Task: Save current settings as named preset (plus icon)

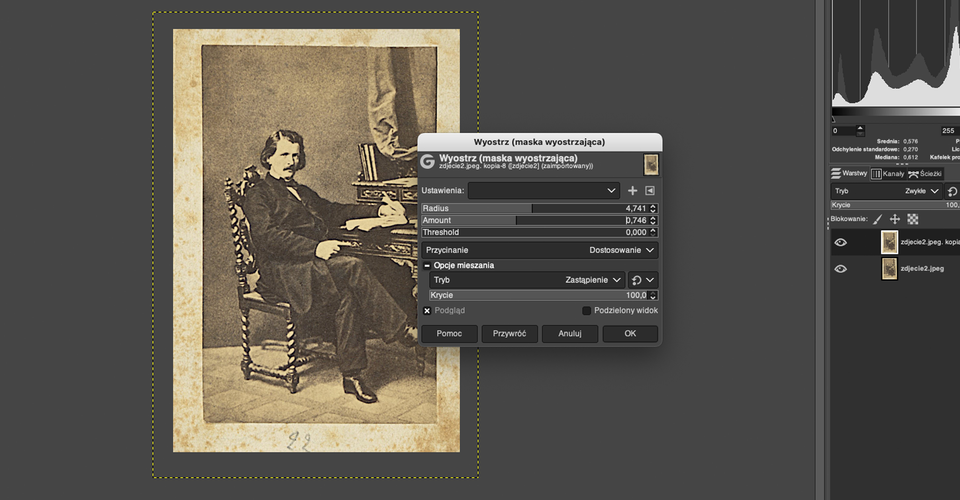Action: 632,190
